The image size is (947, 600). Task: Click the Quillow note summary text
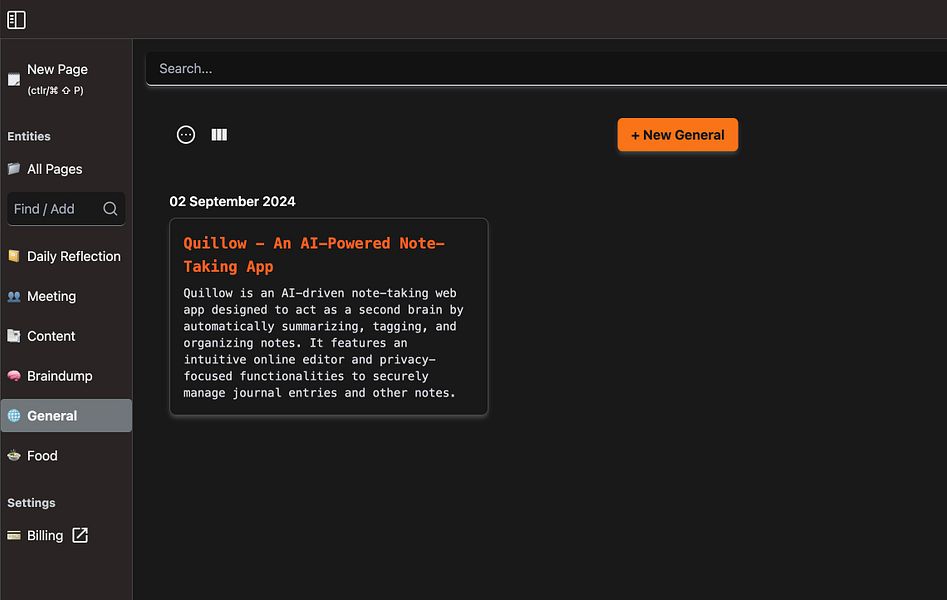tap(324, 343)
